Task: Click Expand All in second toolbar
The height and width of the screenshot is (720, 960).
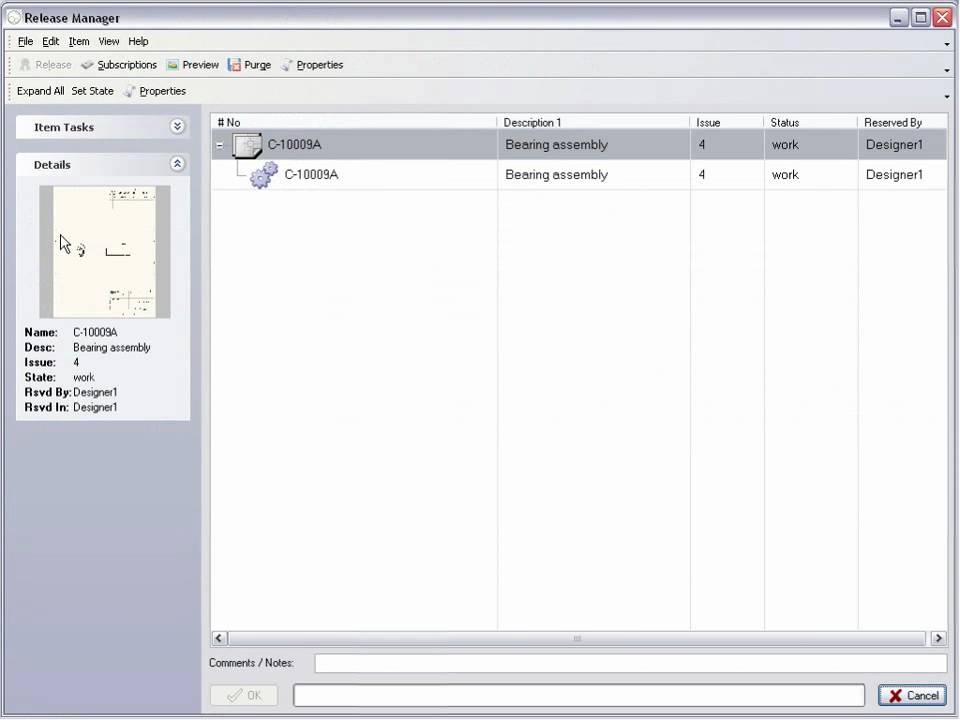Action: [x=40, y=91]
